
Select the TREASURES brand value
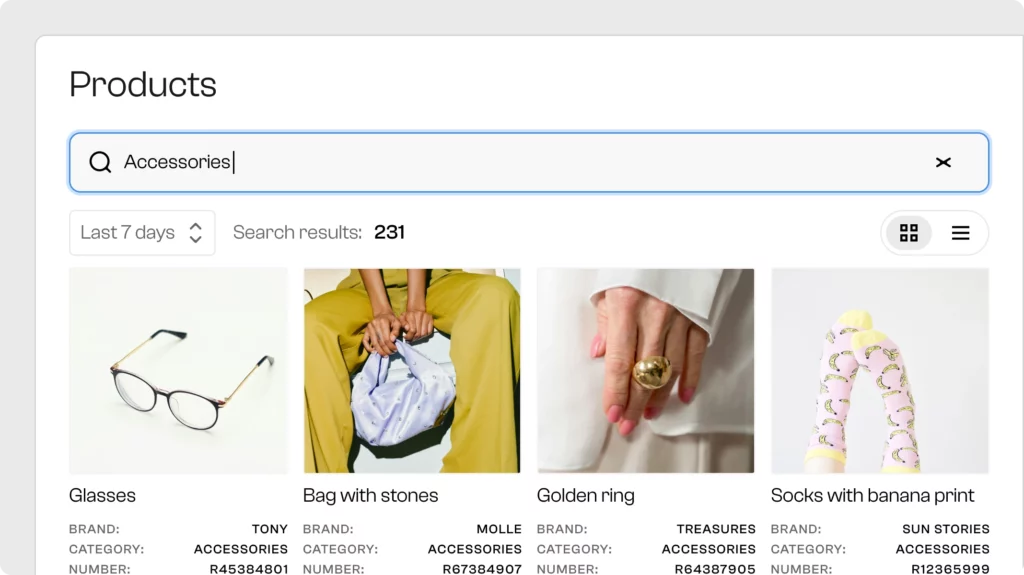pyautogui.click(x=716, y=529)
